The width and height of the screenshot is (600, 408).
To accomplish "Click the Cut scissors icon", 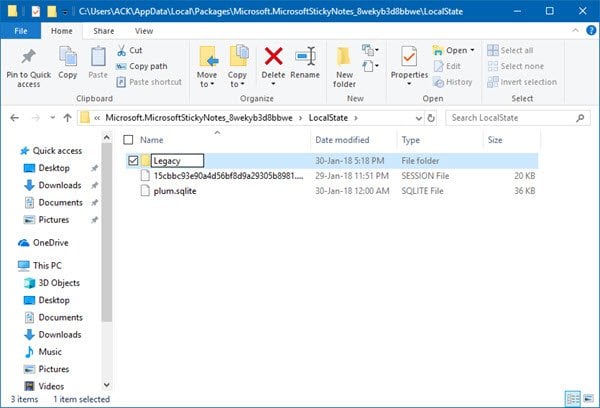I will click(x=121, y=51).
